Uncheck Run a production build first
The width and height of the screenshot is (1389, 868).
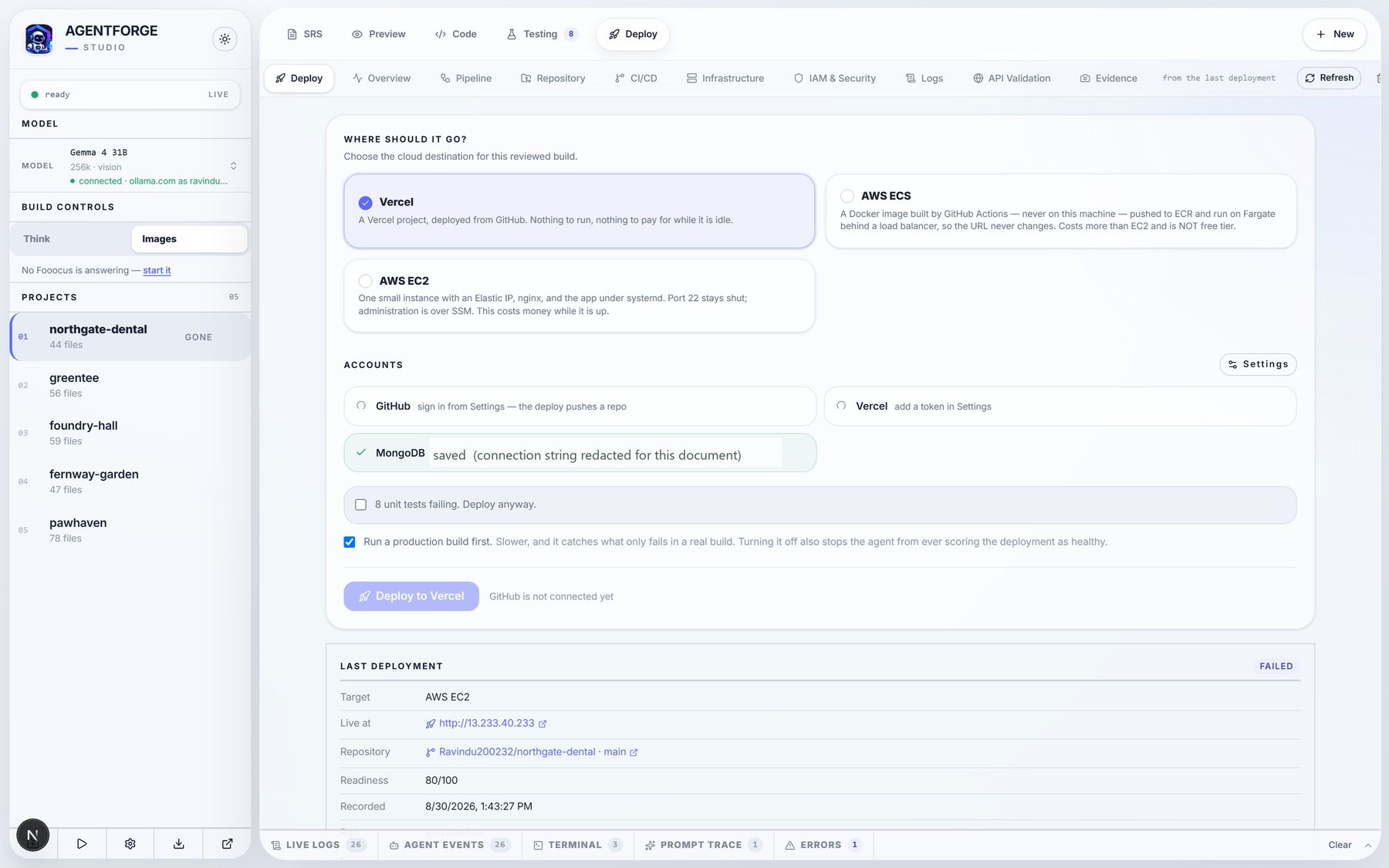click(x=350, y=542)
